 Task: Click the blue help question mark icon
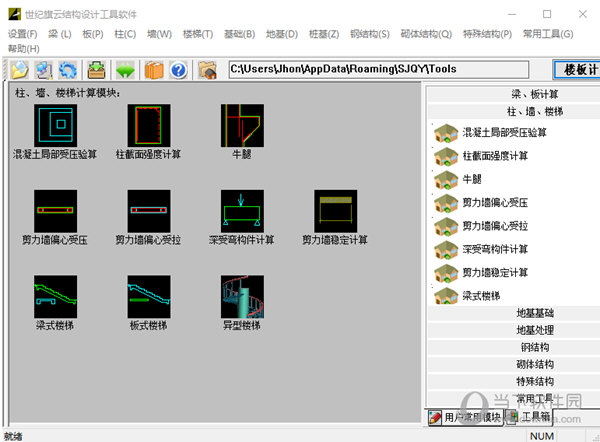[x=179, y=70]
